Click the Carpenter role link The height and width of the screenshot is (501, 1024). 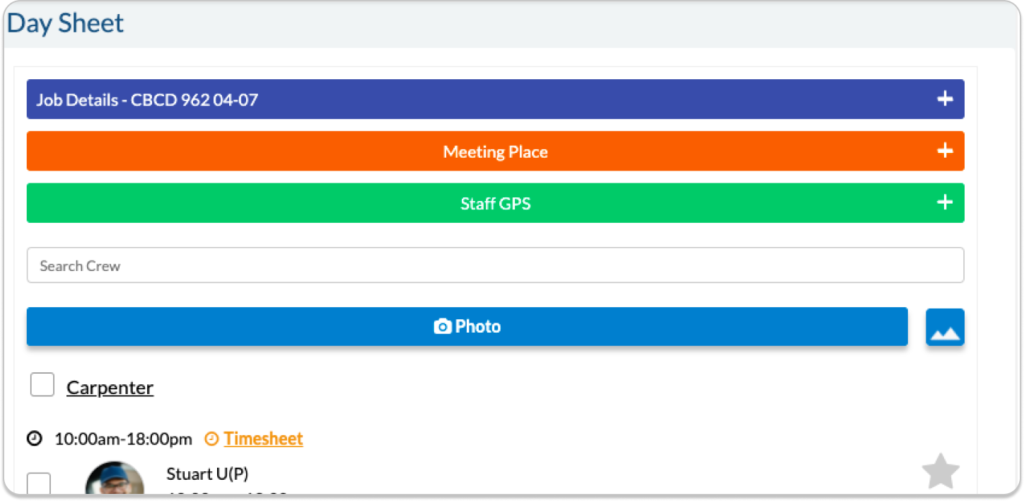(x=110, y=388)
